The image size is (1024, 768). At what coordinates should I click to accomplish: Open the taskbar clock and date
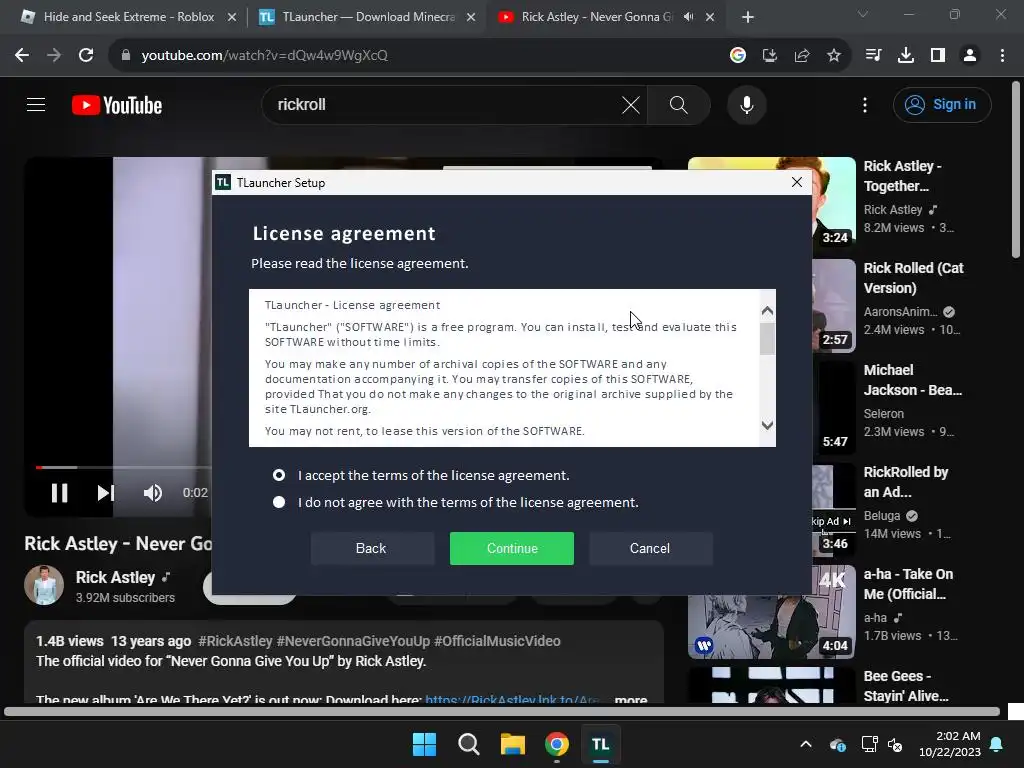(950, 744)
